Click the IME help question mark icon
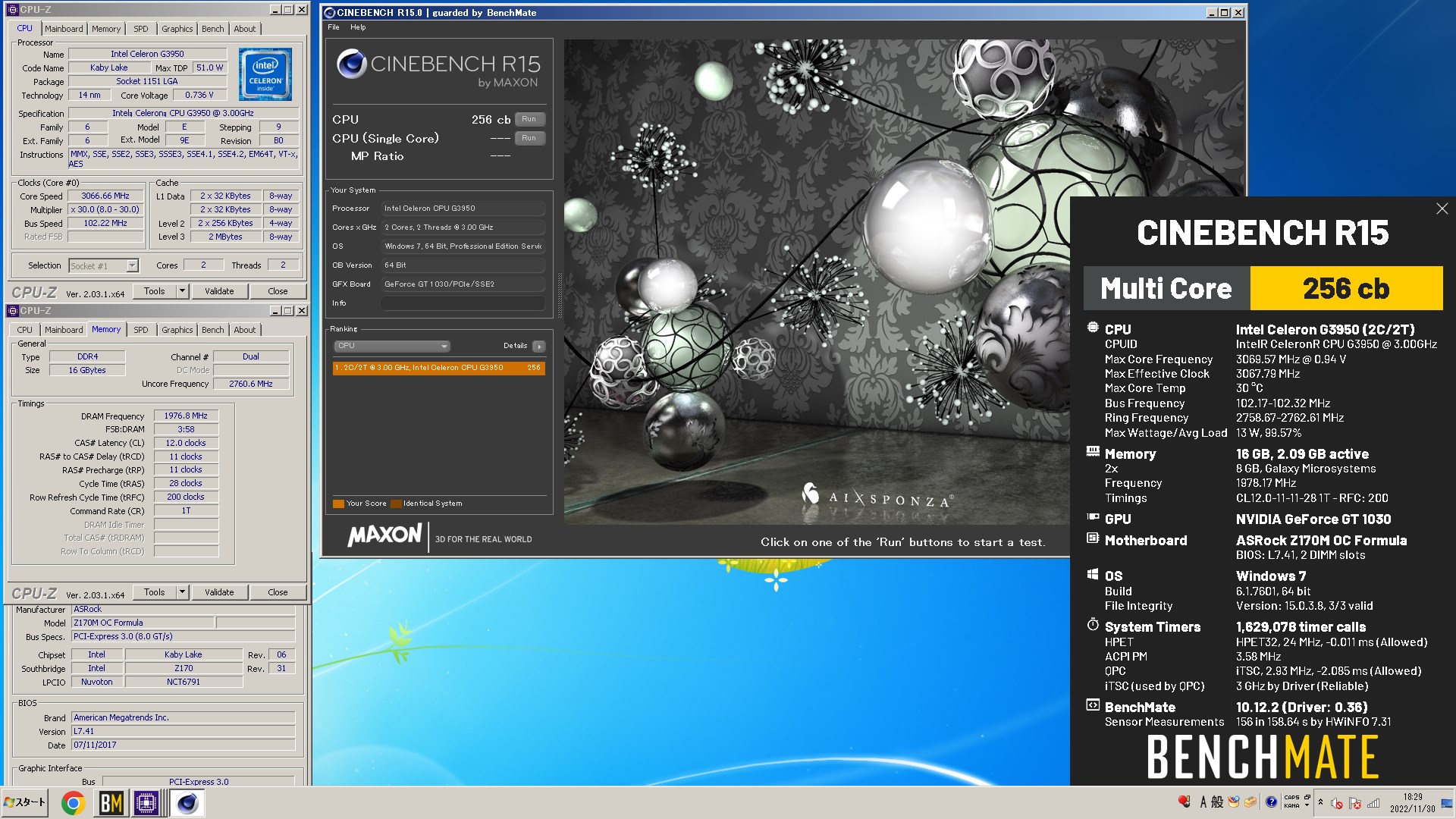This screenshot has width=1456, height=819. click(x=1271, y=802)
